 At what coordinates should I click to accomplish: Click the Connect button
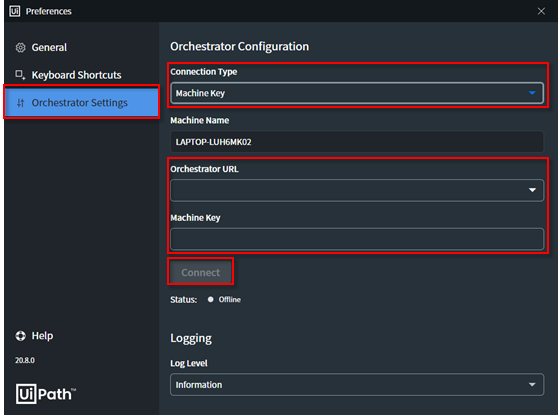point(200,272)
